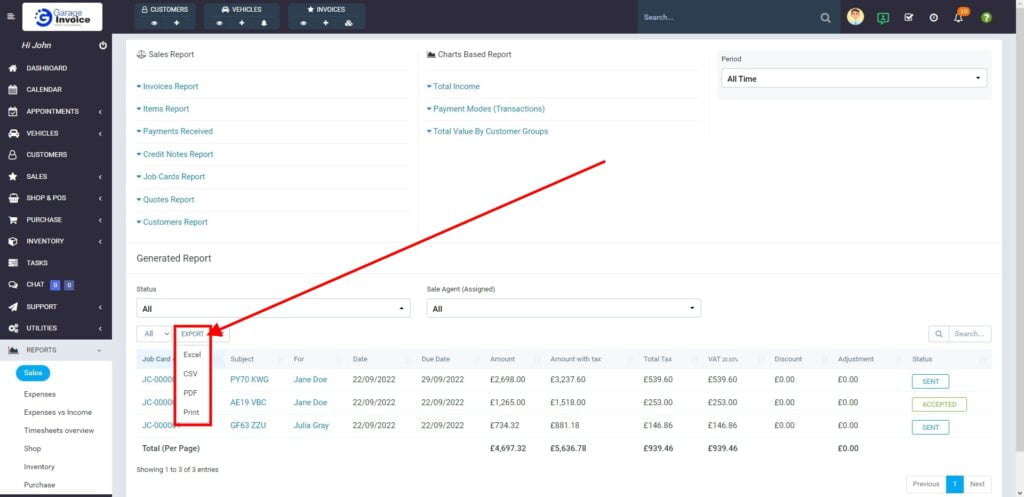Open the user profile avatar
Screen dimensions: 1024x497
pyautogui.click(x=855, y=17)
